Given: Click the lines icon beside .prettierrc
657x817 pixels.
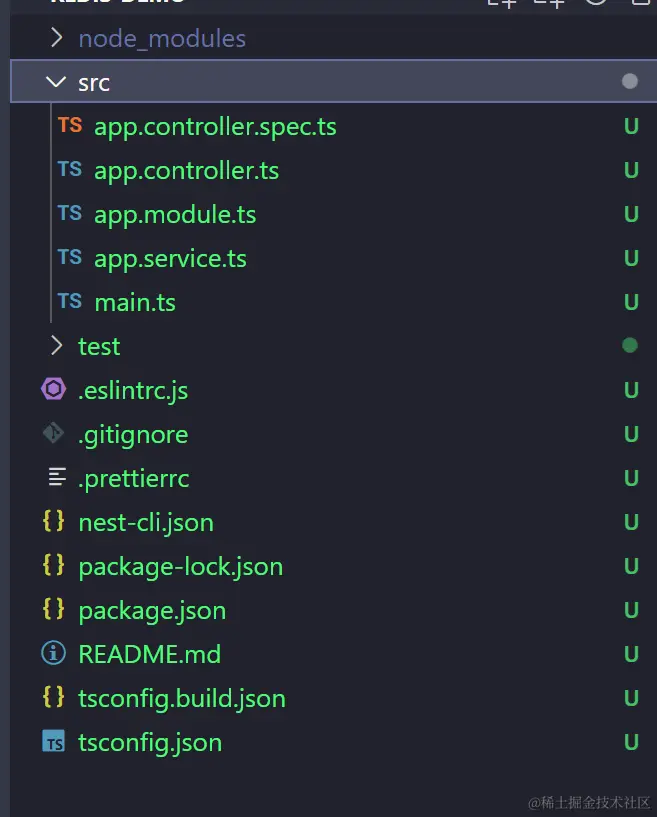Looking at the screenshot, I should coord(57,478).
